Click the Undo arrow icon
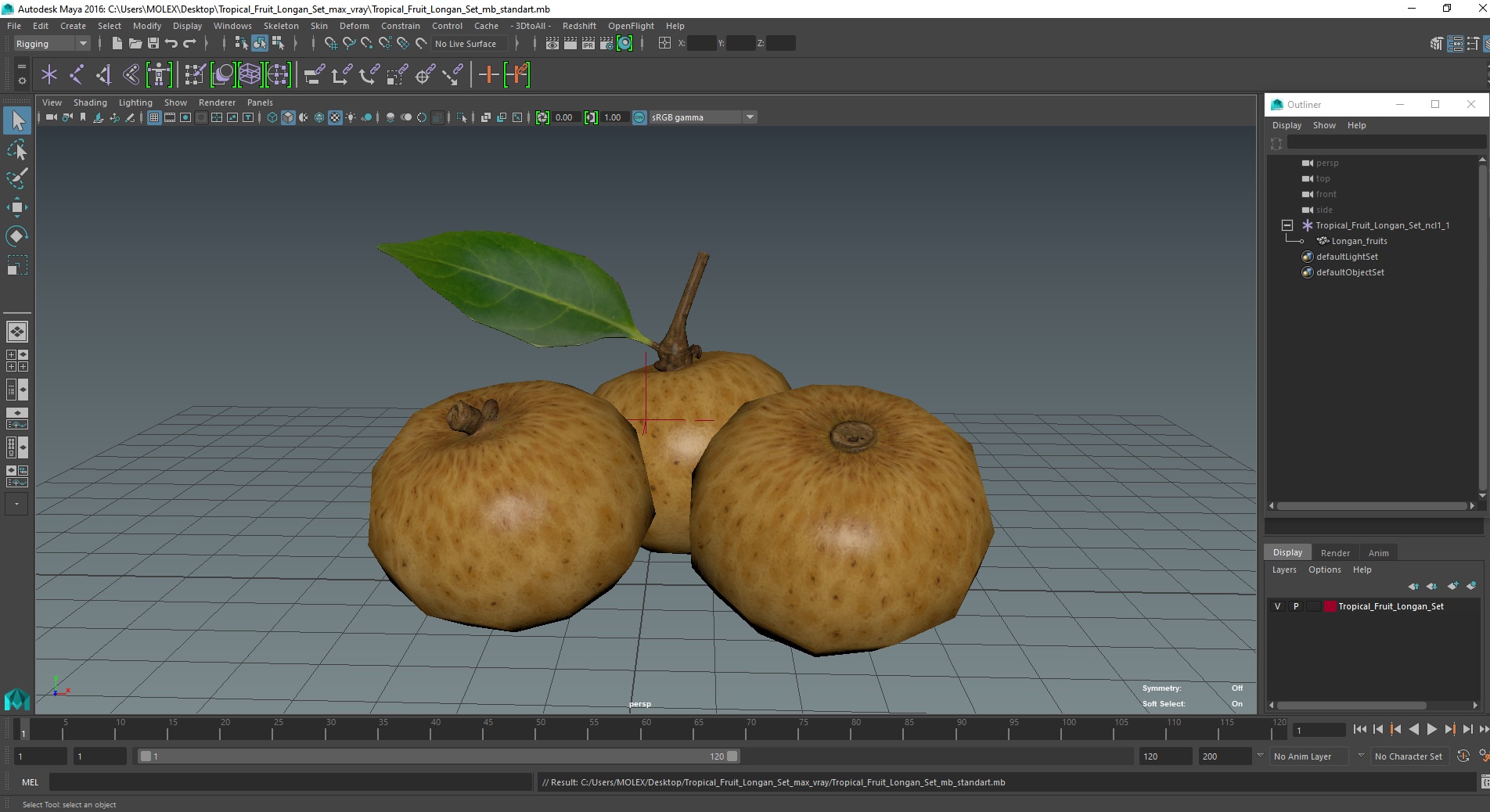Screen dimensions: 1490x812 coord(171,44)
